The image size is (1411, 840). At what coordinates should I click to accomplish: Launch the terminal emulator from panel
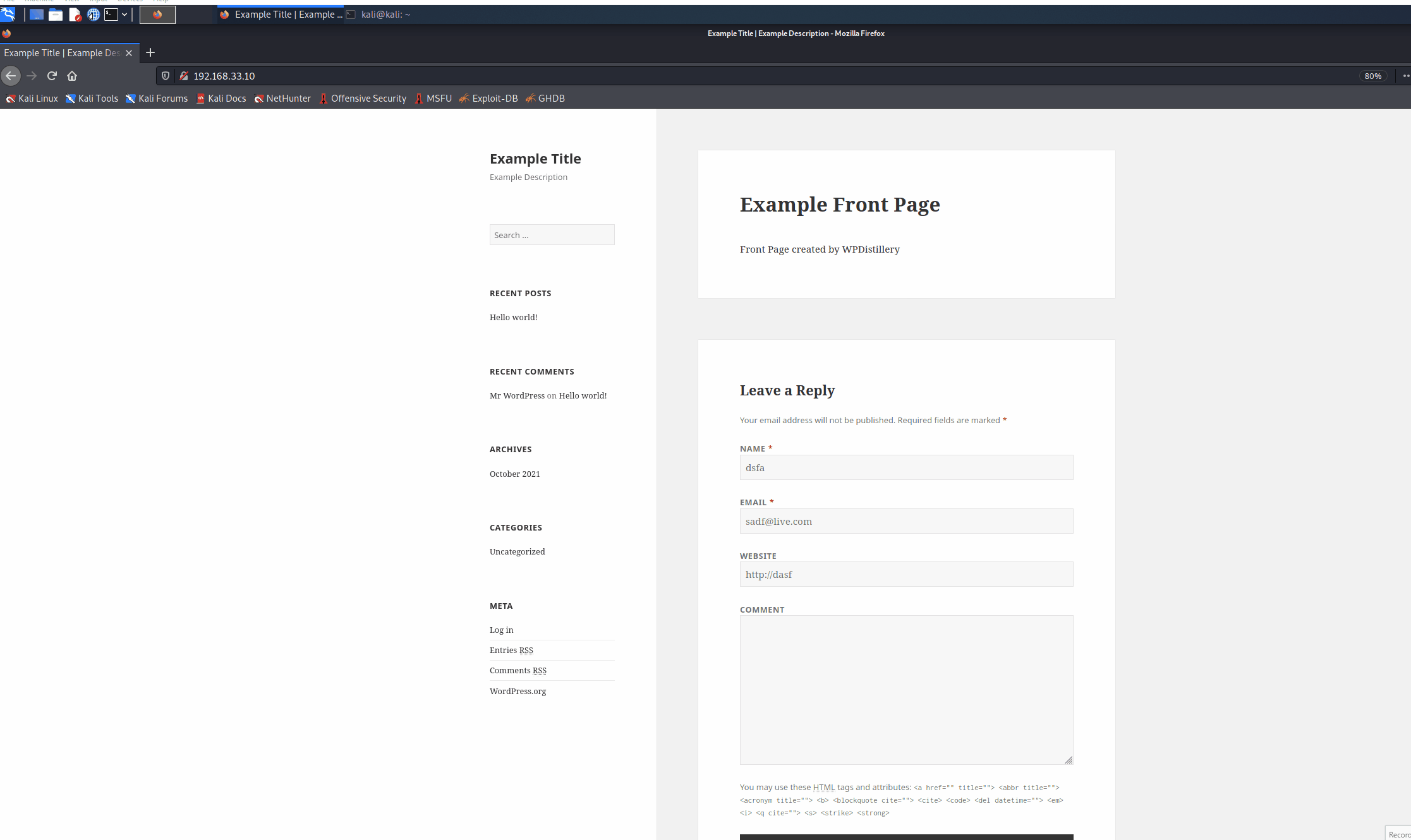point(111,15)
